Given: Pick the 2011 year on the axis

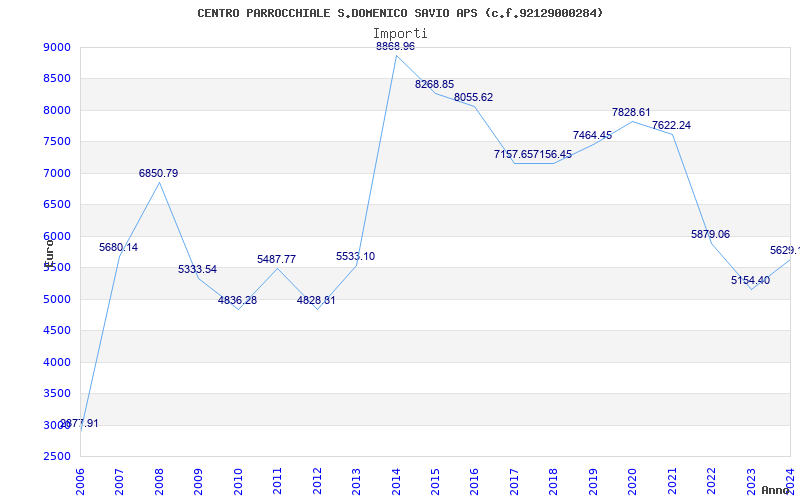Looking at the screenshot, I should (x=278, y=482).
